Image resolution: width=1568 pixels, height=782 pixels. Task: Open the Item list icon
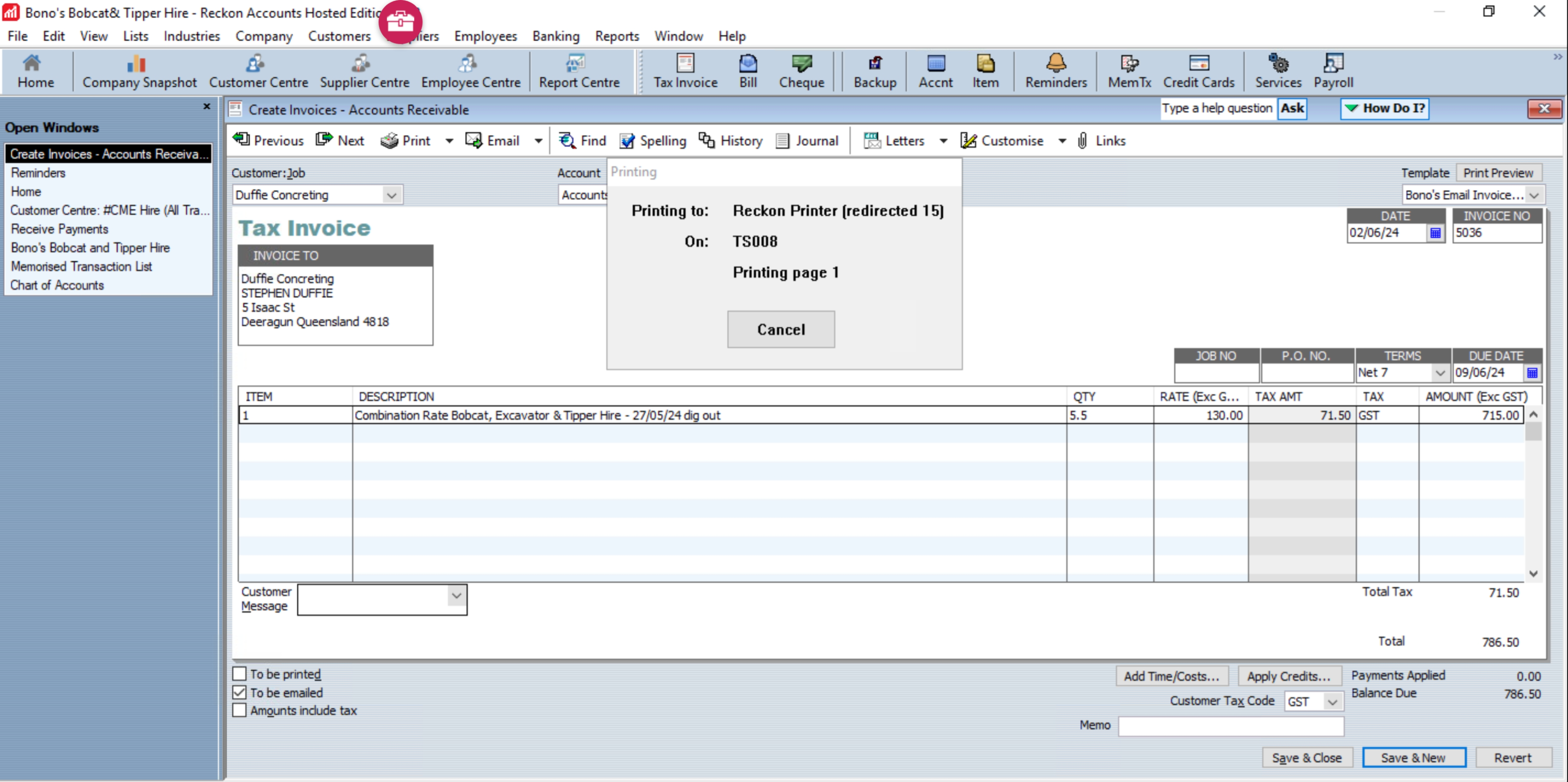(986, 72)
